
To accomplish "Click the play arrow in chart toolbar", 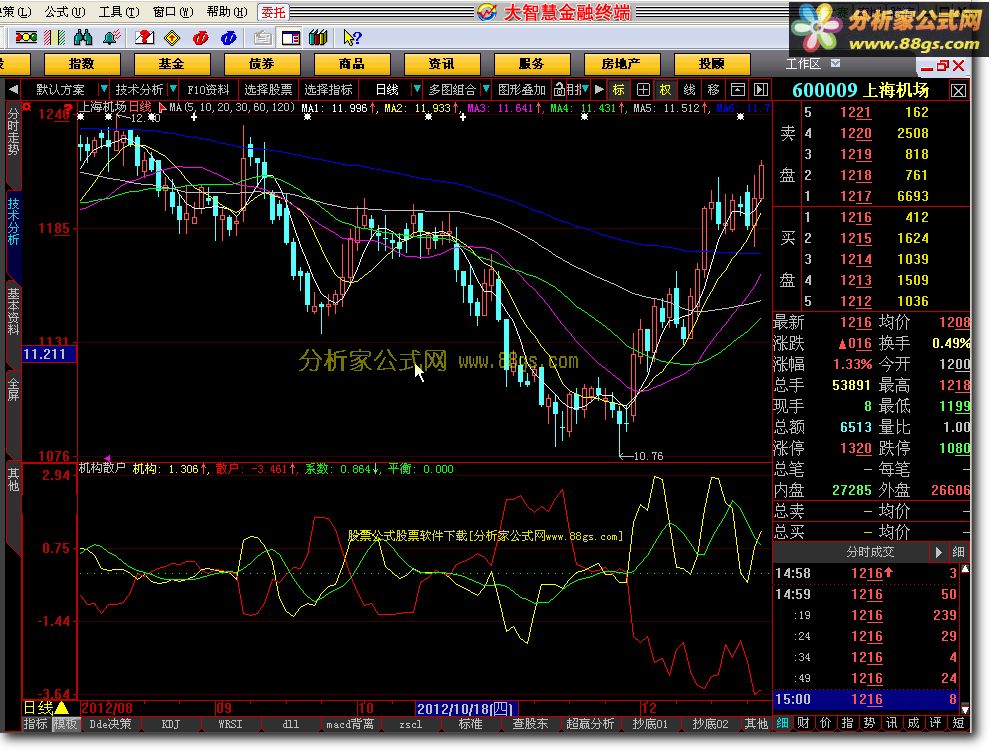I will pos(599,90).
